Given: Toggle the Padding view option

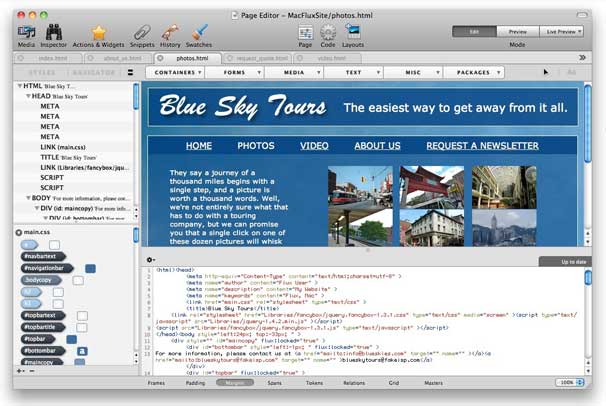Looking at the screenshot, I should (x=196, y=383).
